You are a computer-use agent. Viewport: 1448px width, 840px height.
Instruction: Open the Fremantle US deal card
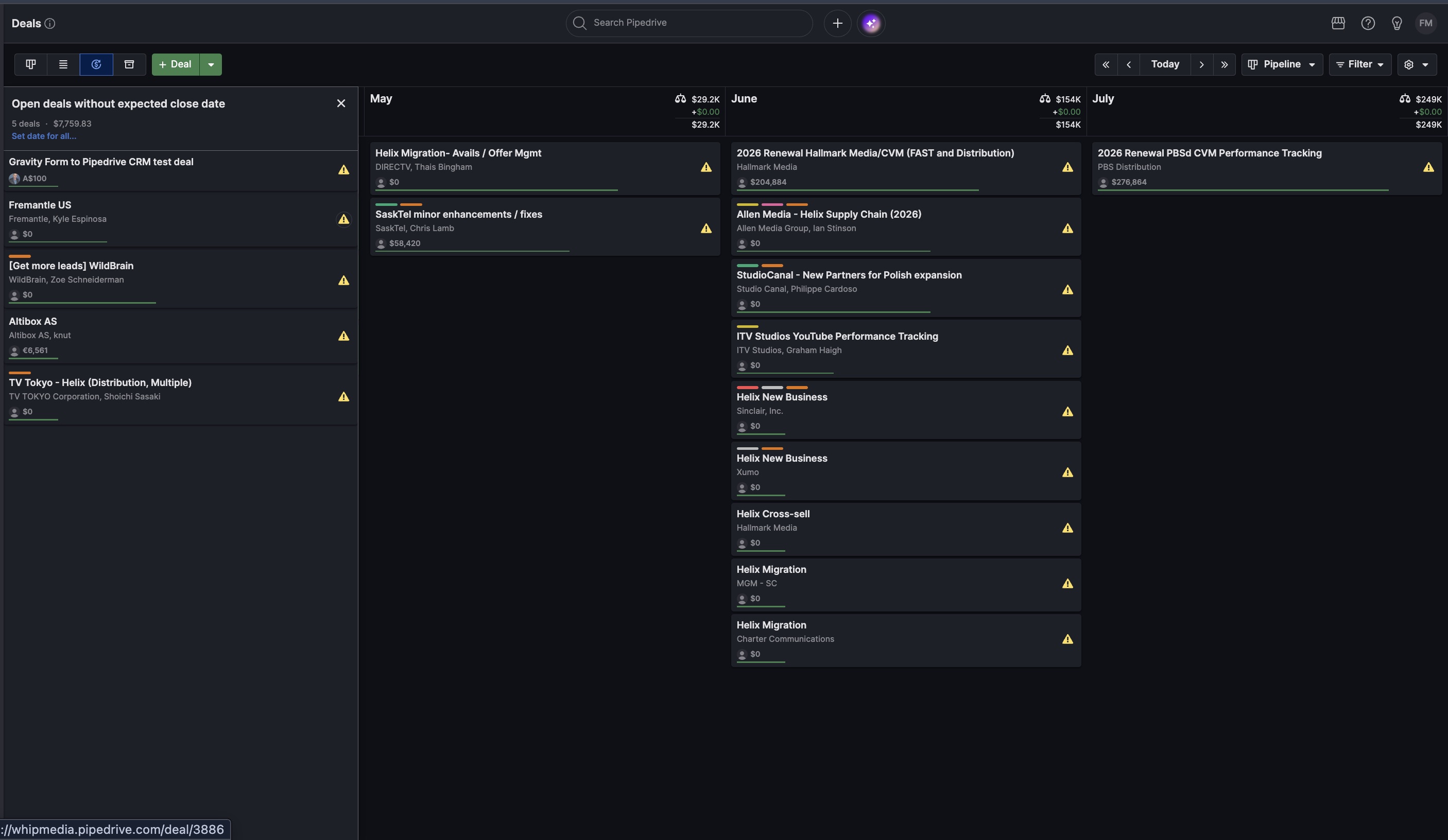point(180,220)
